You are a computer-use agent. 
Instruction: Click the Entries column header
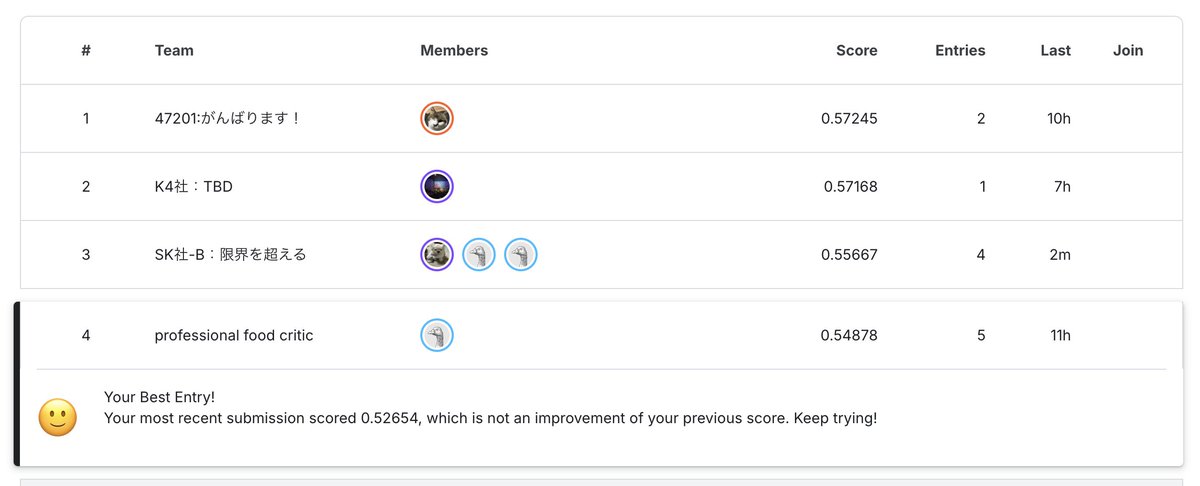(x=960, y=51)
